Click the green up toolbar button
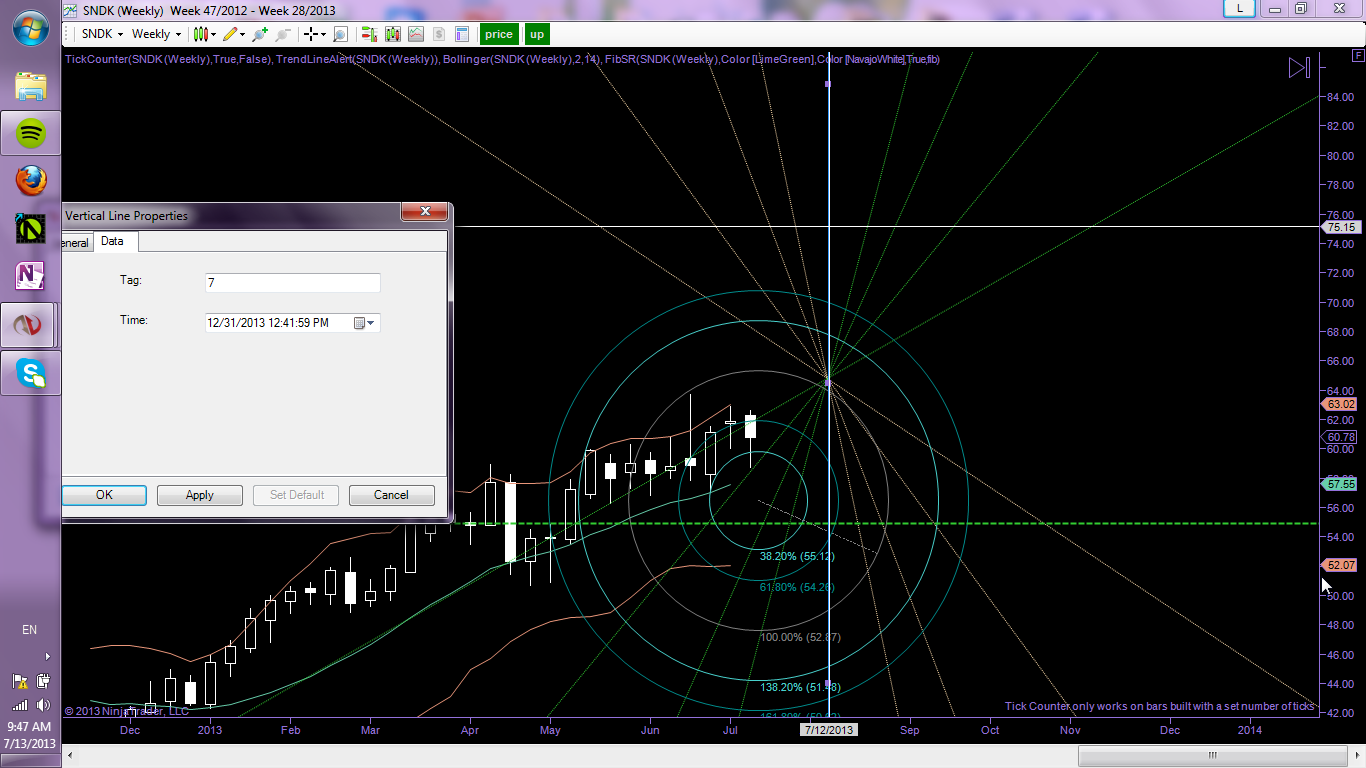Image resolution: width=1366 pixels, height=768 pixels. click(537, 34)
